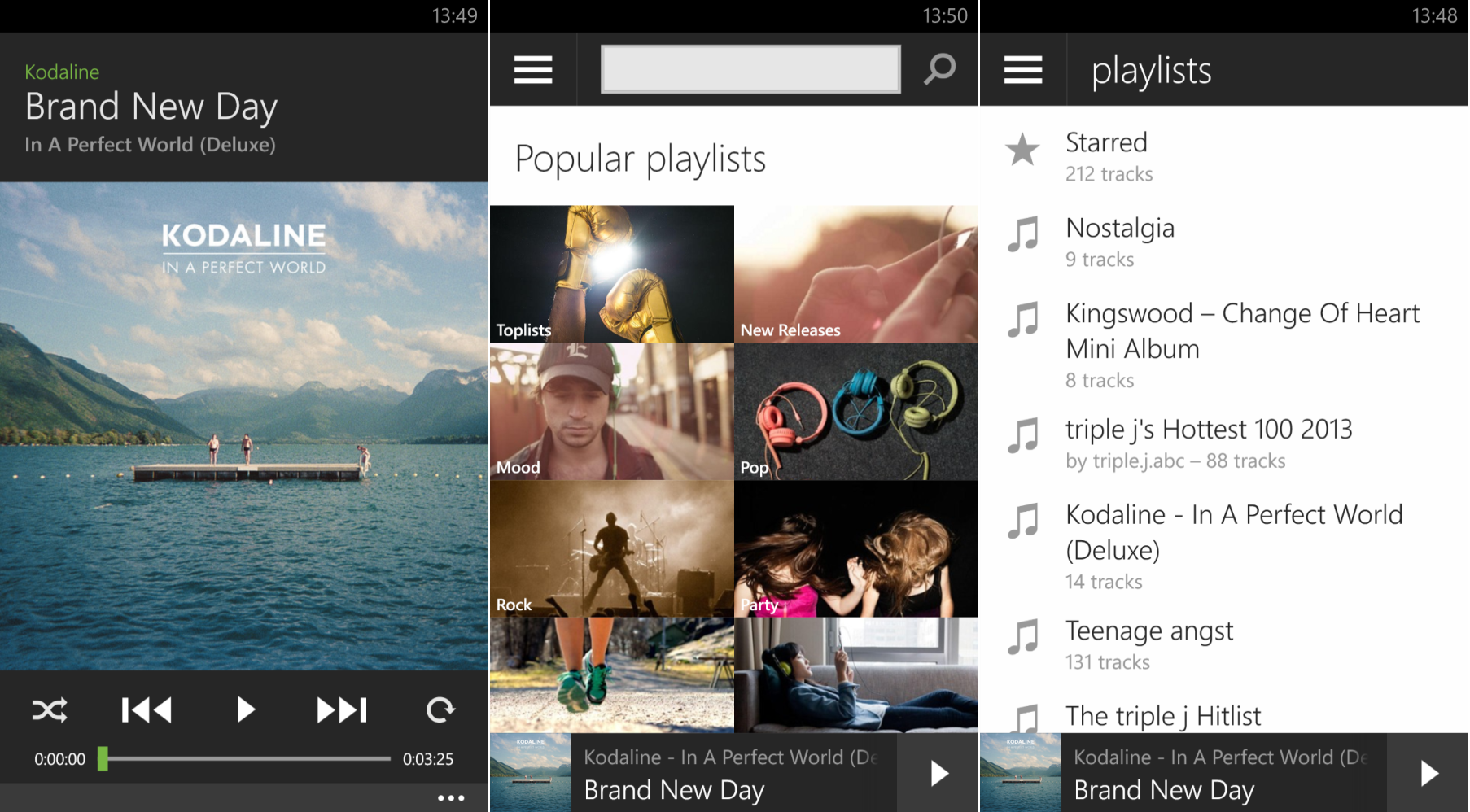
Task: Open the girl with headphones playlist tile
Action: [x=856, y=675]
